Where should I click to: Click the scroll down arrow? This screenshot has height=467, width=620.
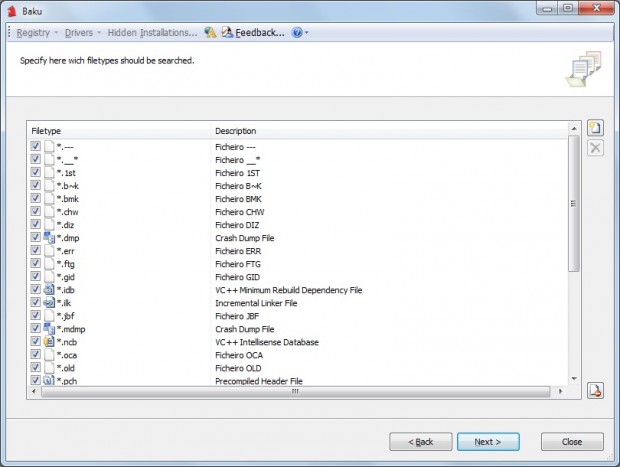click(x=574, y=379)
